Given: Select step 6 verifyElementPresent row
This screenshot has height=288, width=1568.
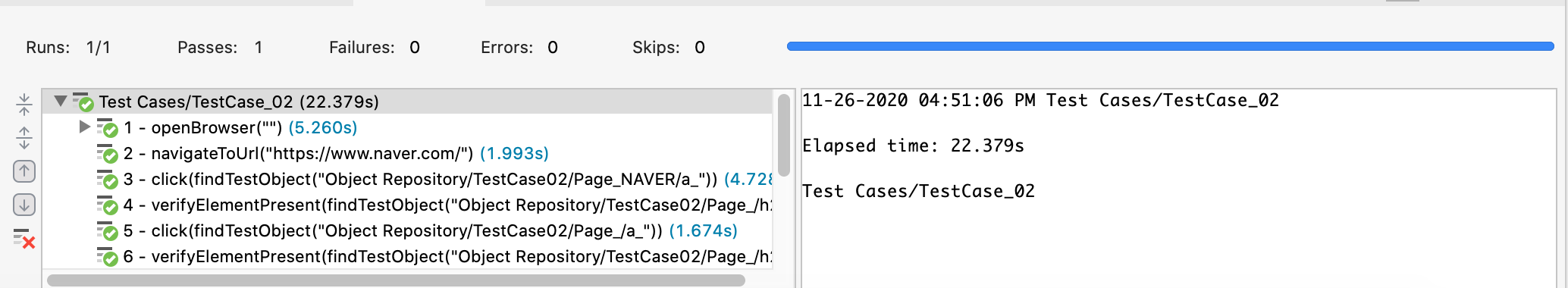Looking at the screenshot, I should click(x=408, y=256).
